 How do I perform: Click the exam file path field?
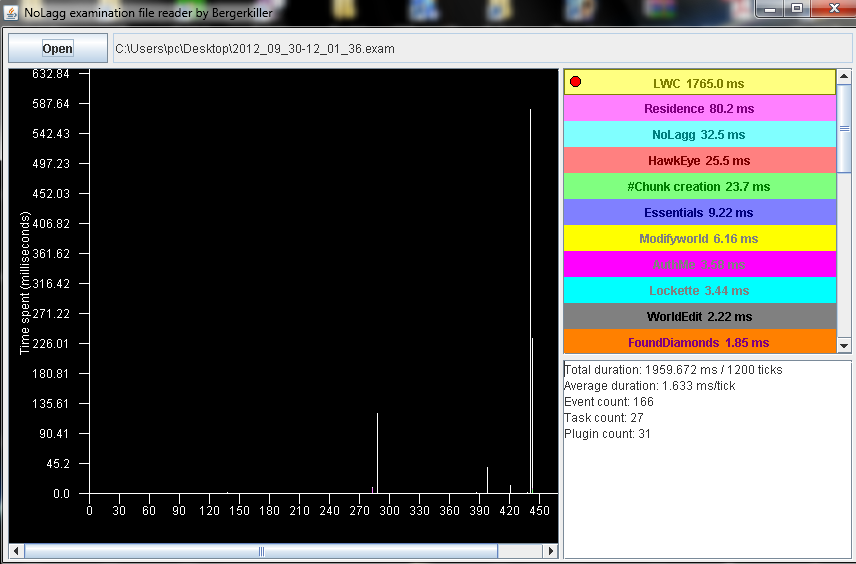482,49
